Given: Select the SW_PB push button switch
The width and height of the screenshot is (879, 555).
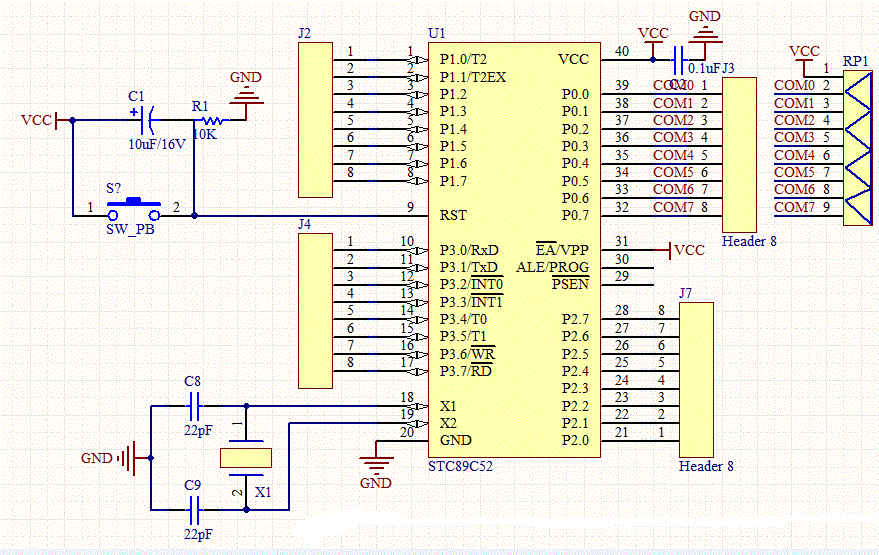Looking at the screenshot, I should 134,211.
